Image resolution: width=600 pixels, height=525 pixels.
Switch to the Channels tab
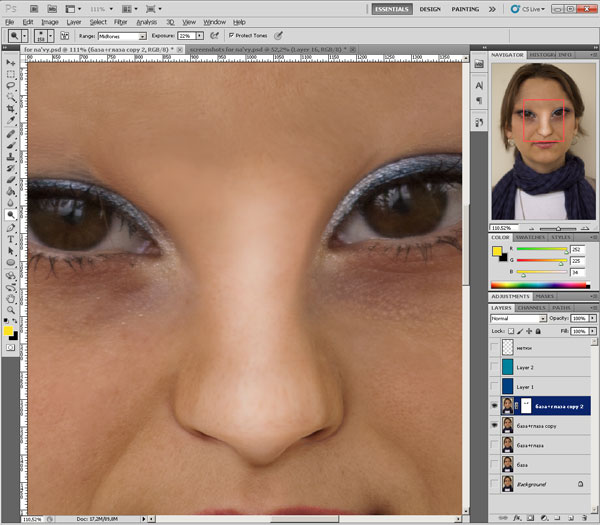(531, 307)
